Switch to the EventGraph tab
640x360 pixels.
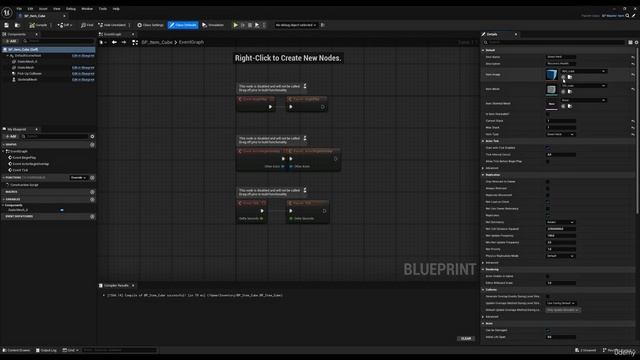click(x=113, y=34)
